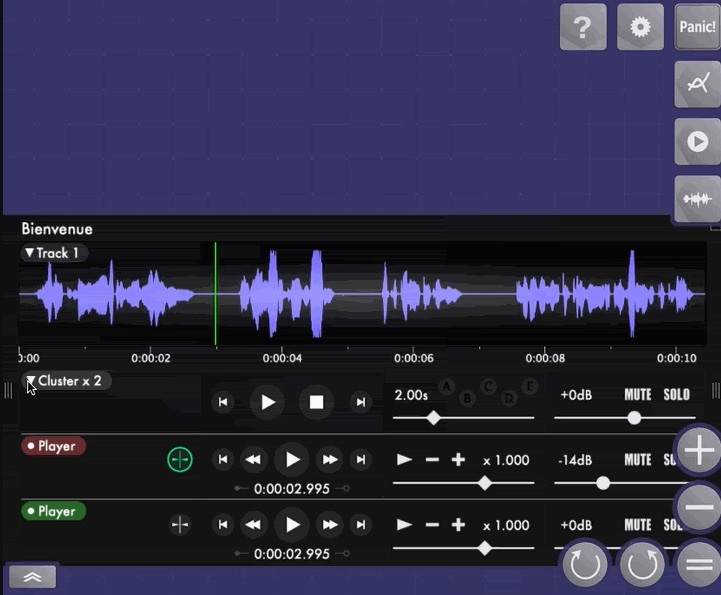This screenshot has height=595, width=721.
Task: Select Cluster snapshot D
Action: click(509, 398)
